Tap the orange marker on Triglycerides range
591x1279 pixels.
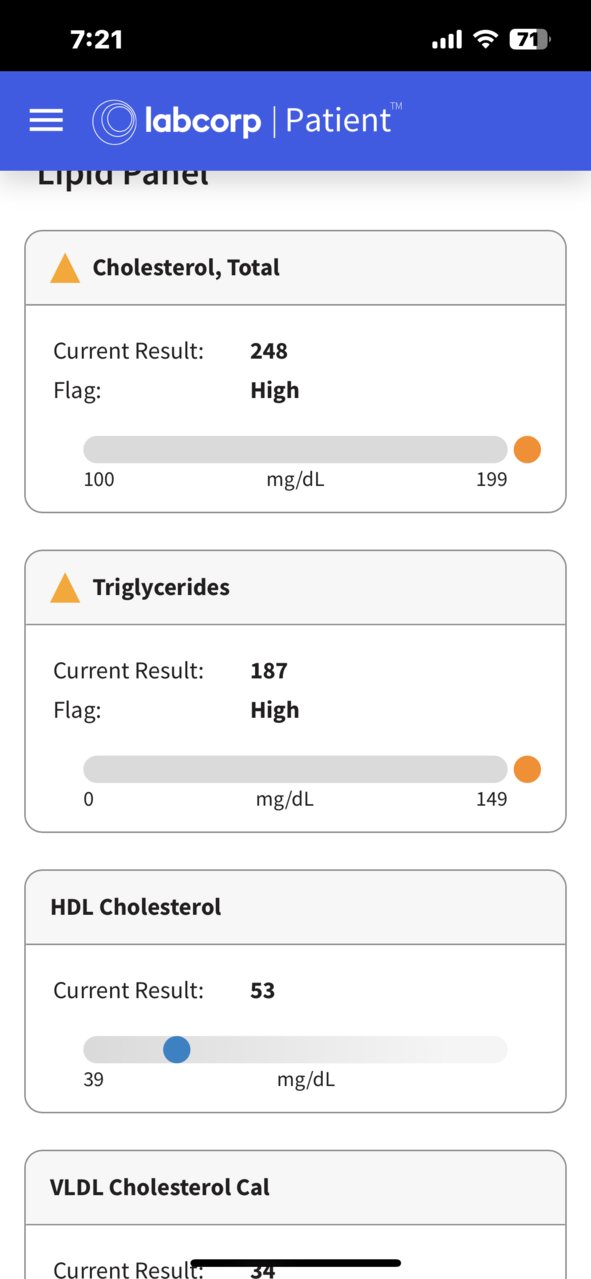coord(527,770)
